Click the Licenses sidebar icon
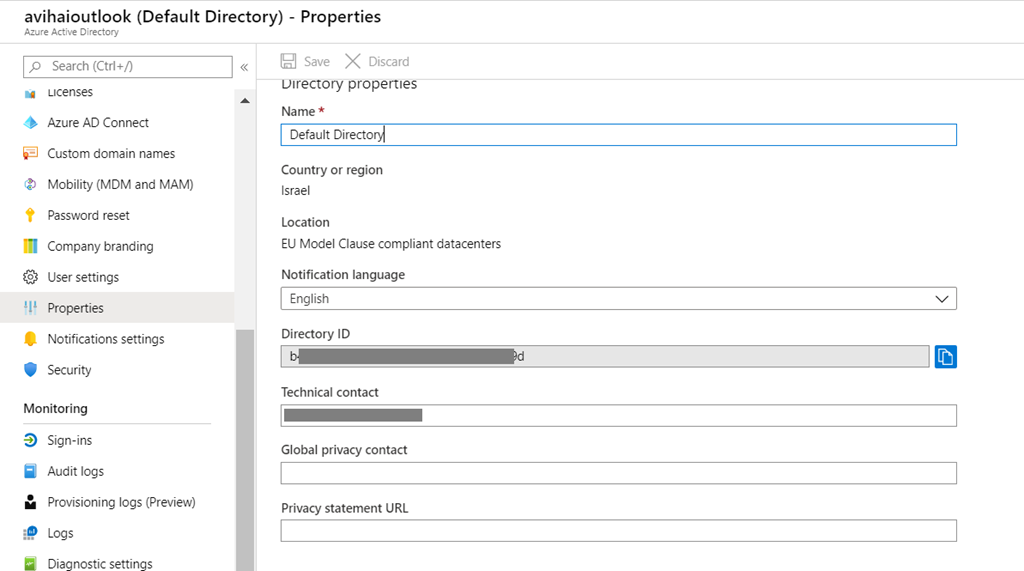 [30, 93]
